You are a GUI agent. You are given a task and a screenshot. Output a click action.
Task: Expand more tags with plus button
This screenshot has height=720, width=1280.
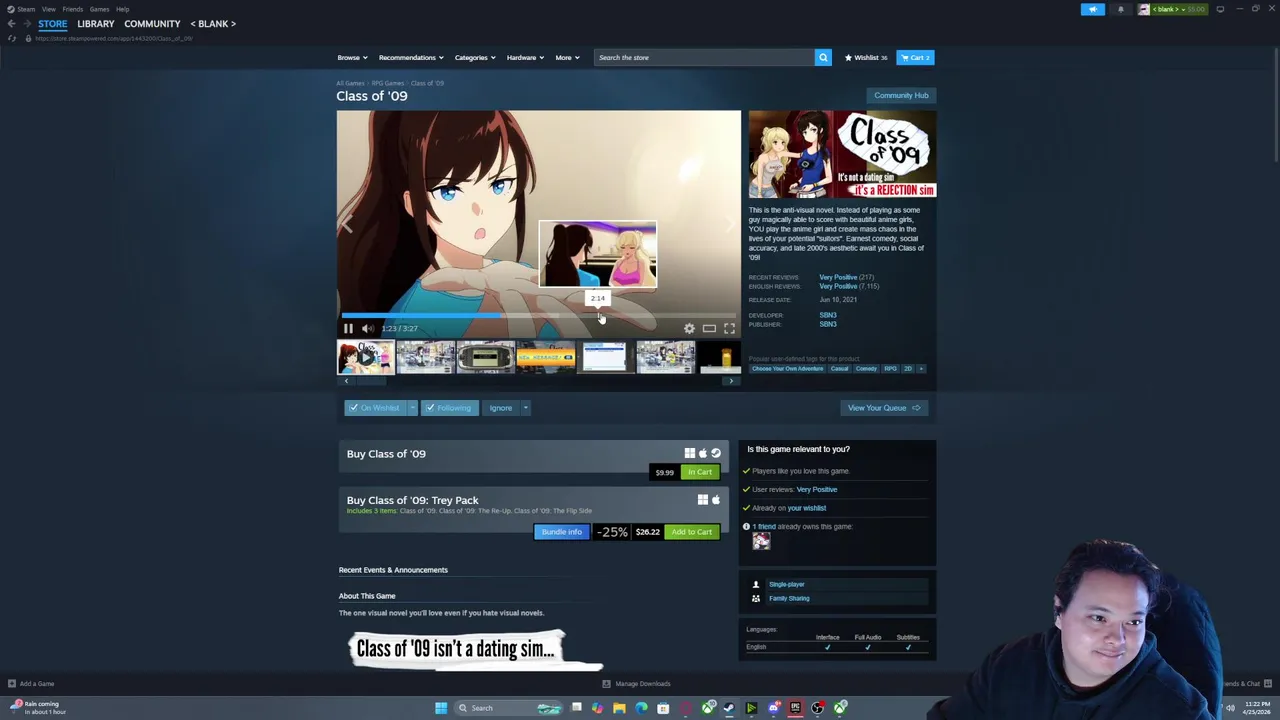921,368
